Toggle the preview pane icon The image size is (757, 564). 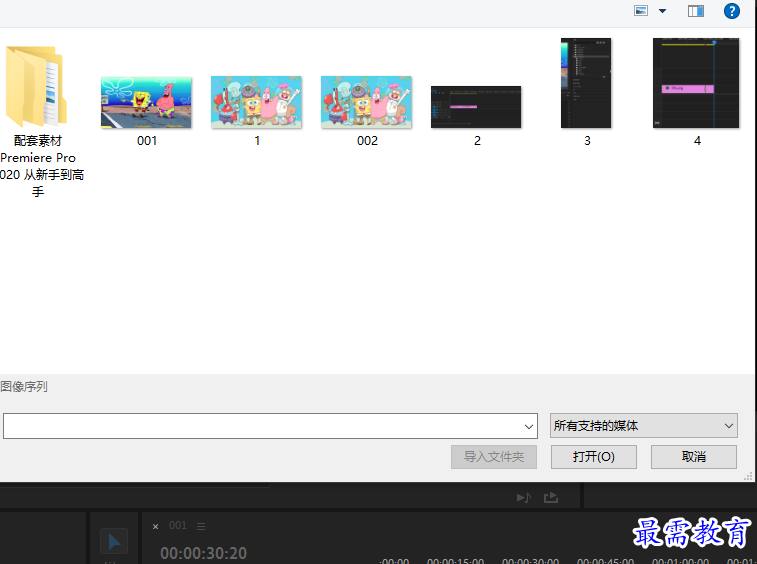696,11
